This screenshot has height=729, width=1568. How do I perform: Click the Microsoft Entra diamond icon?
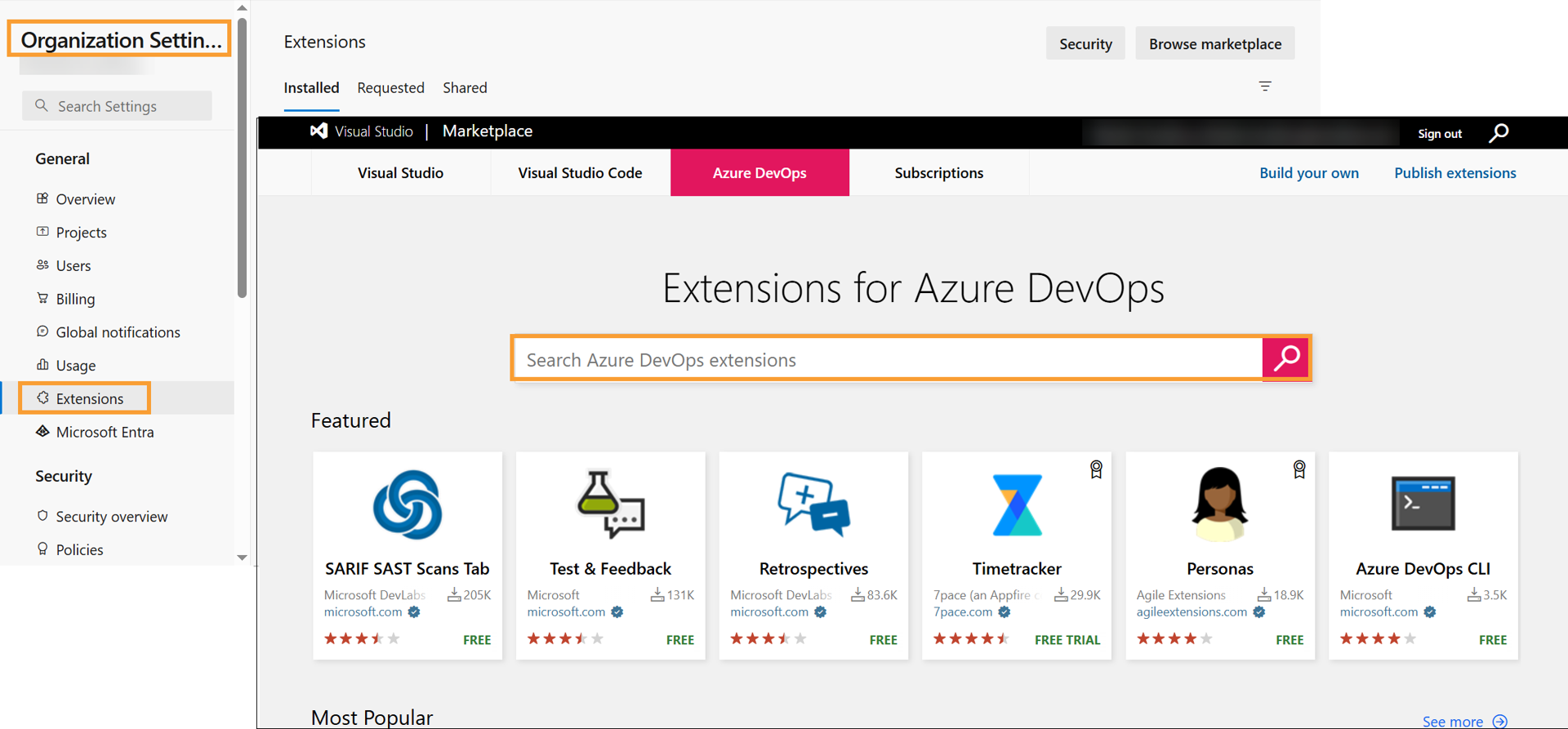click(42, 431)
